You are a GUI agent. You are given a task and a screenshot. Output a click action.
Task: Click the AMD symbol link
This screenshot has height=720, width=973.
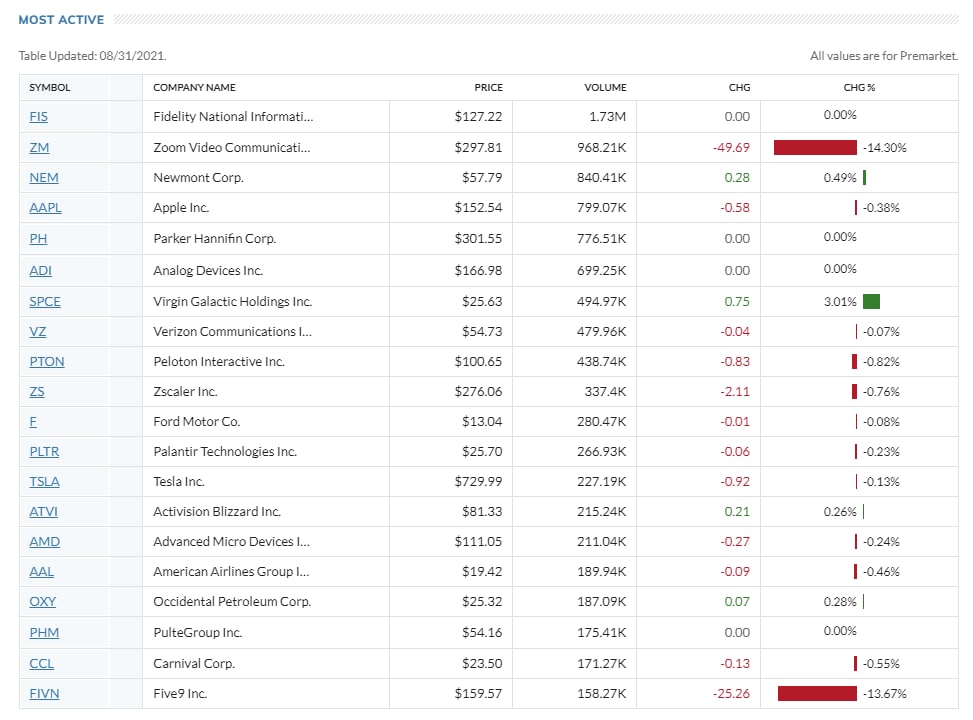coord(45,541)
